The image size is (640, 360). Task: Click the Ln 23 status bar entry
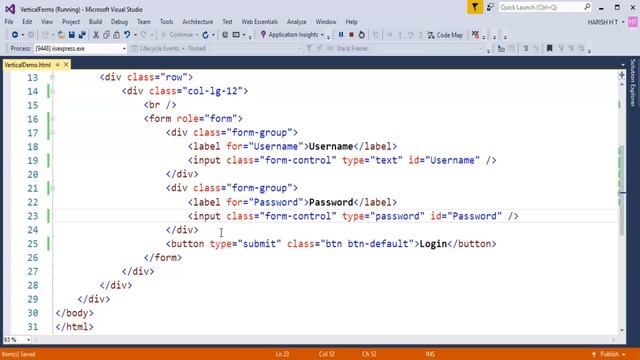[x=282, y=354]
